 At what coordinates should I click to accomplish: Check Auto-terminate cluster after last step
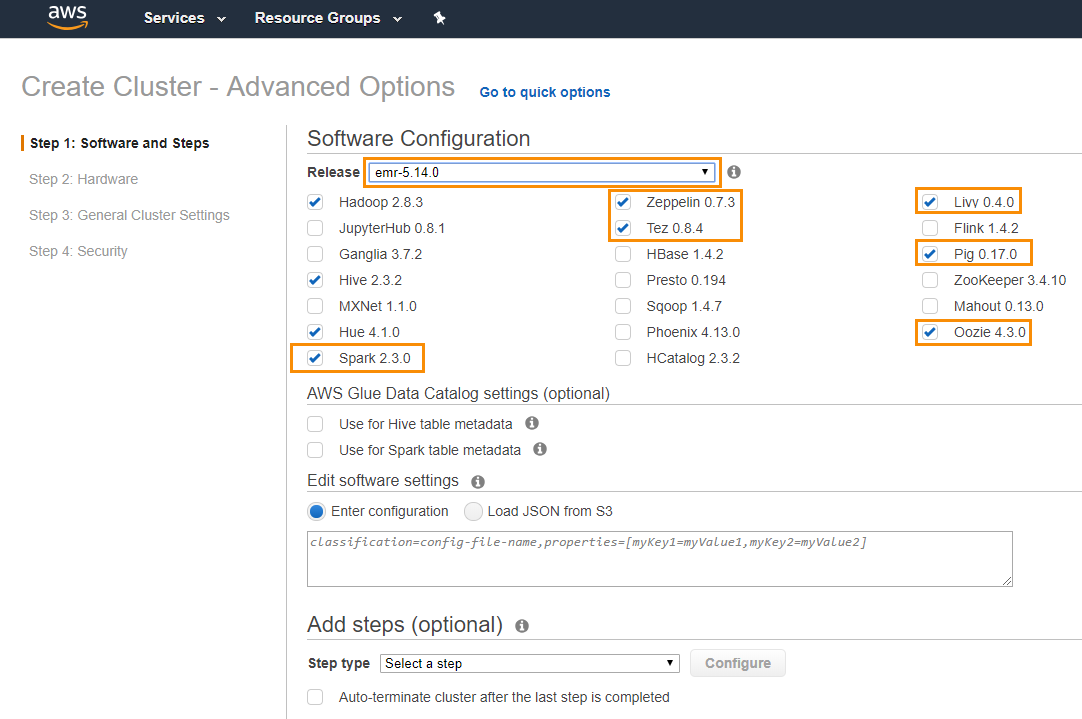tap(315, 697)
